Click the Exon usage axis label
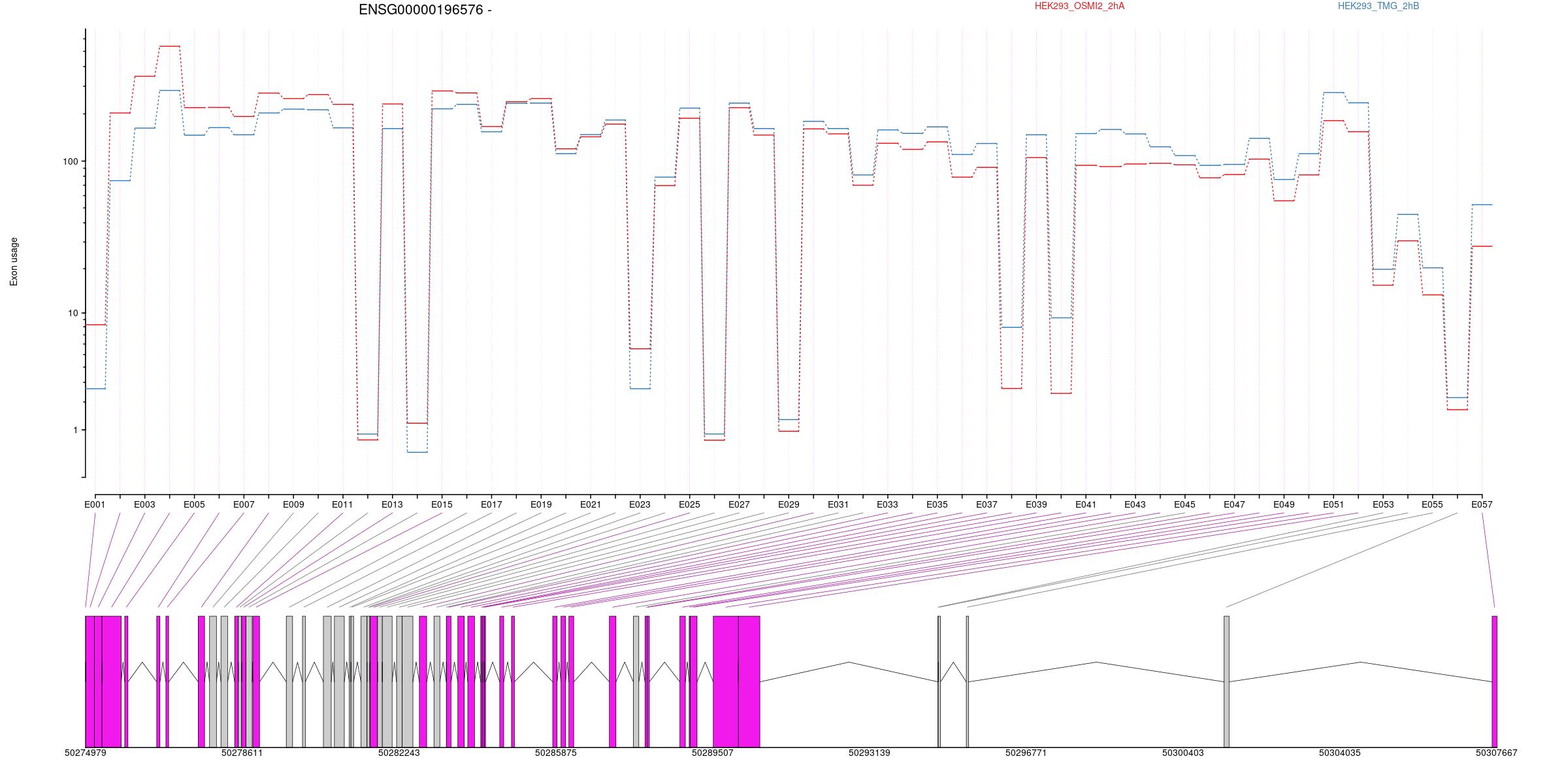 point(14,261)
